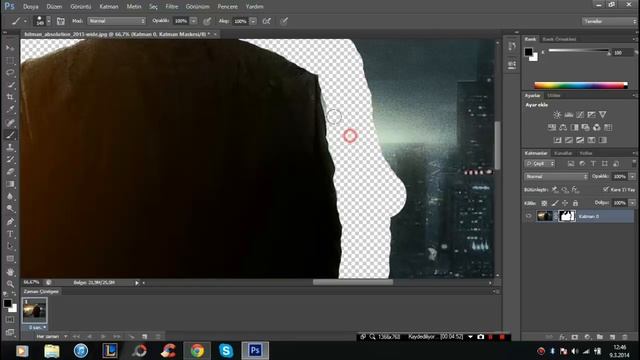Open the Layers Opaklık dropdown arrow

632,176
